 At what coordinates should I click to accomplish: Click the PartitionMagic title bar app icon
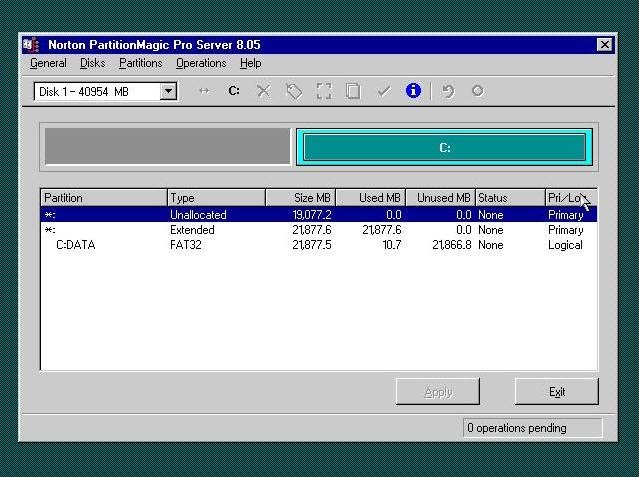pyautogui.click(x=31, y=45)
